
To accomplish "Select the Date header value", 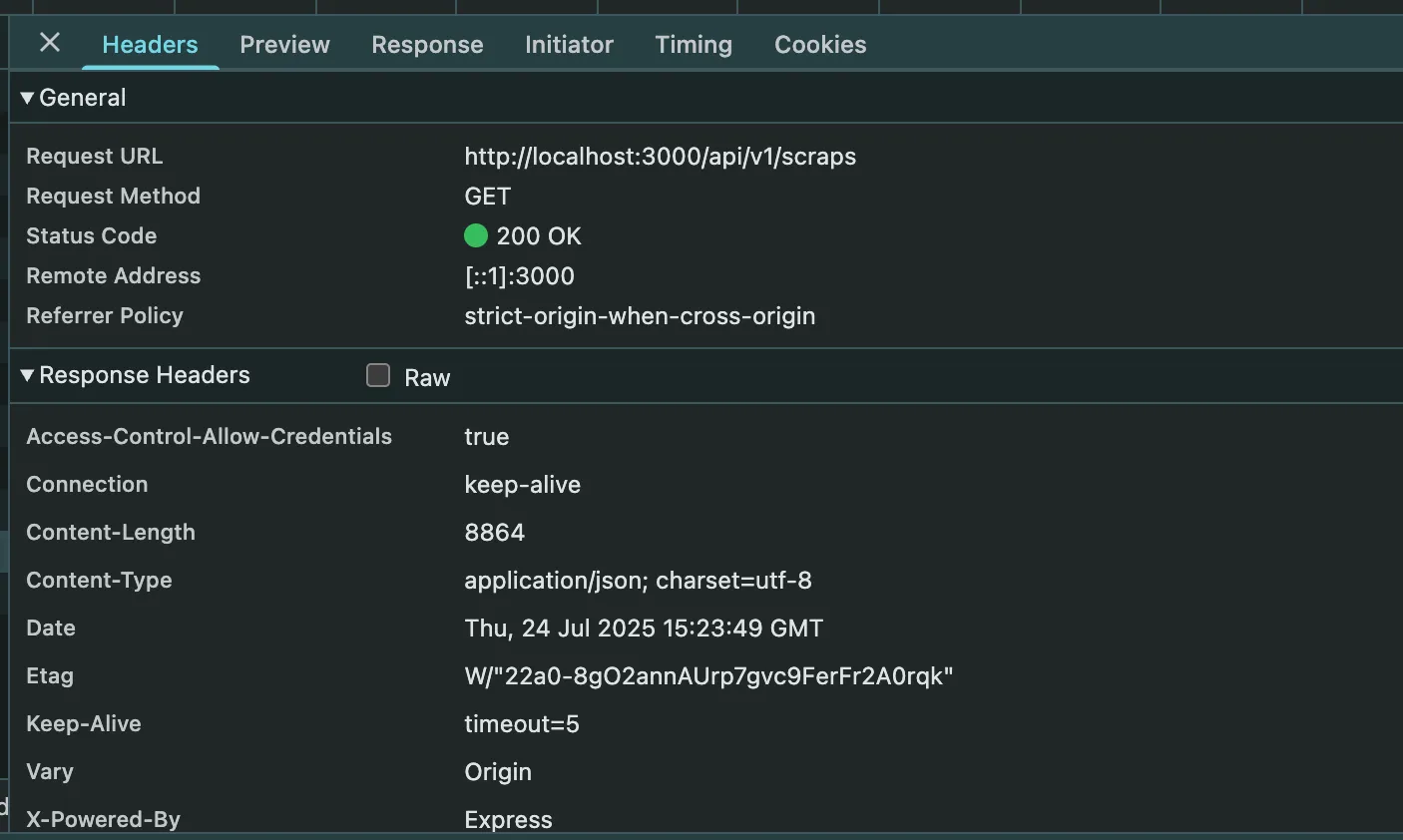I will [644, 629].
